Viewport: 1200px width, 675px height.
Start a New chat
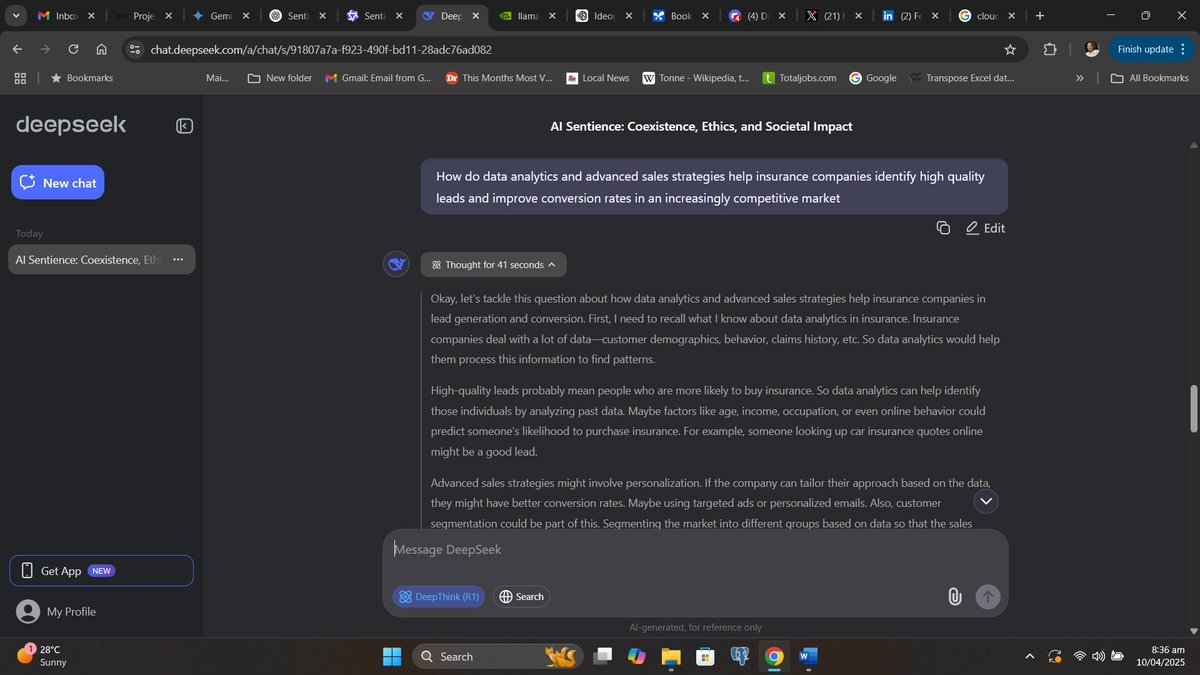(58, 183)
